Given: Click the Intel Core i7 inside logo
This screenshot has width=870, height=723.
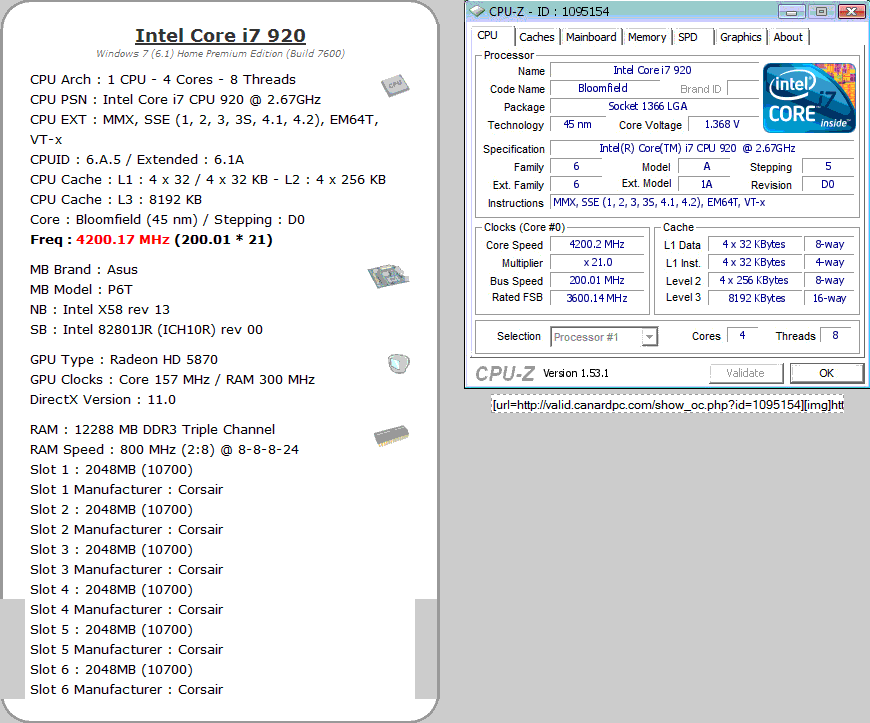Looking at the screenshot, I should click(x=810, y=98).
